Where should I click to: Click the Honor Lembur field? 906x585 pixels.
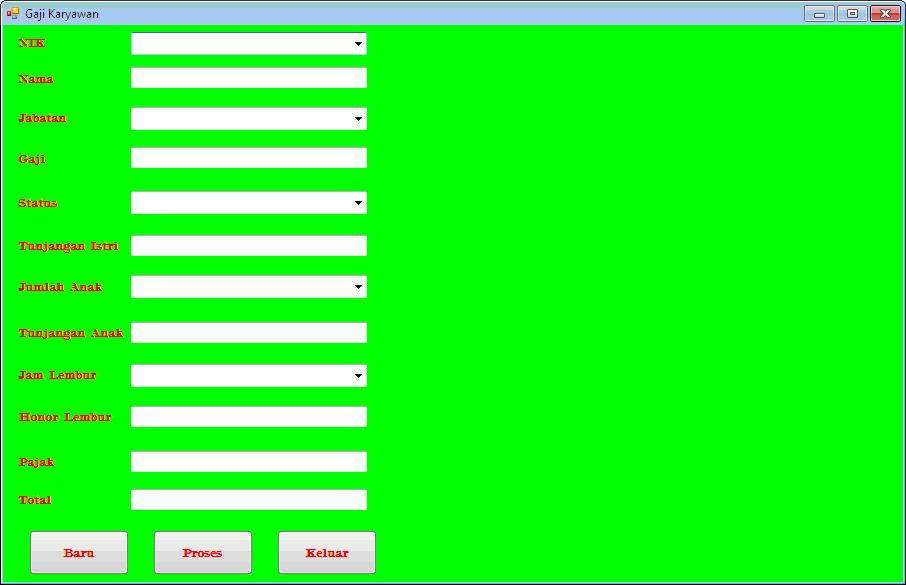tap(248, 417)
